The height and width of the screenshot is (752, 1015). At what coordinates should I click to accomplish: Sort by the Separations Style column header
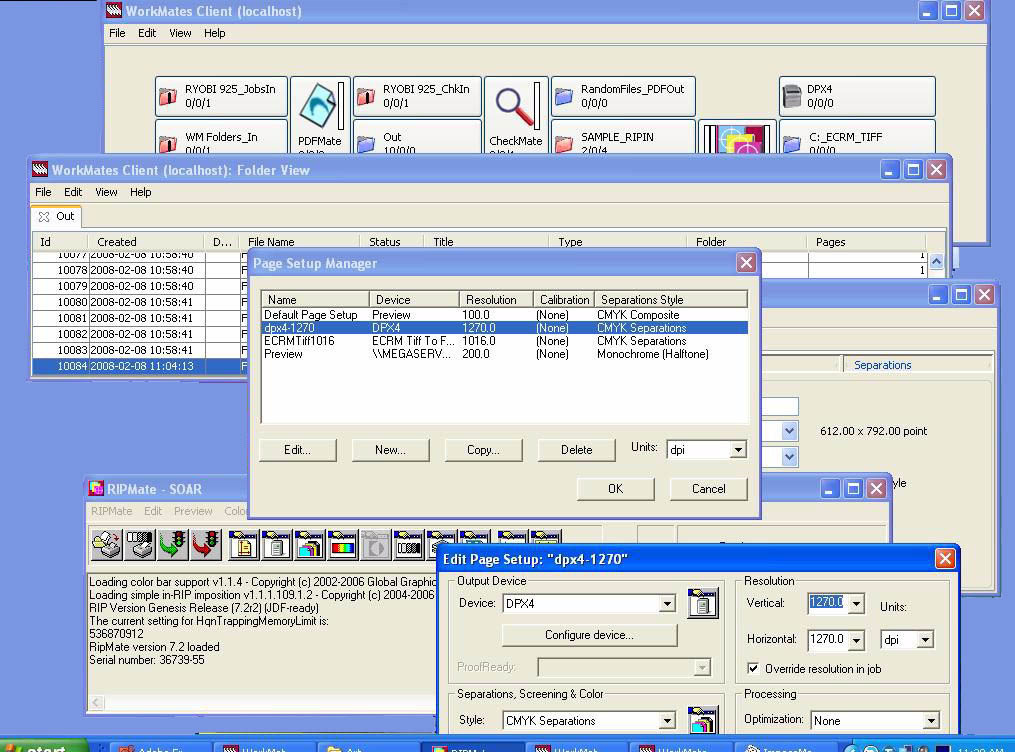[671, 300]
